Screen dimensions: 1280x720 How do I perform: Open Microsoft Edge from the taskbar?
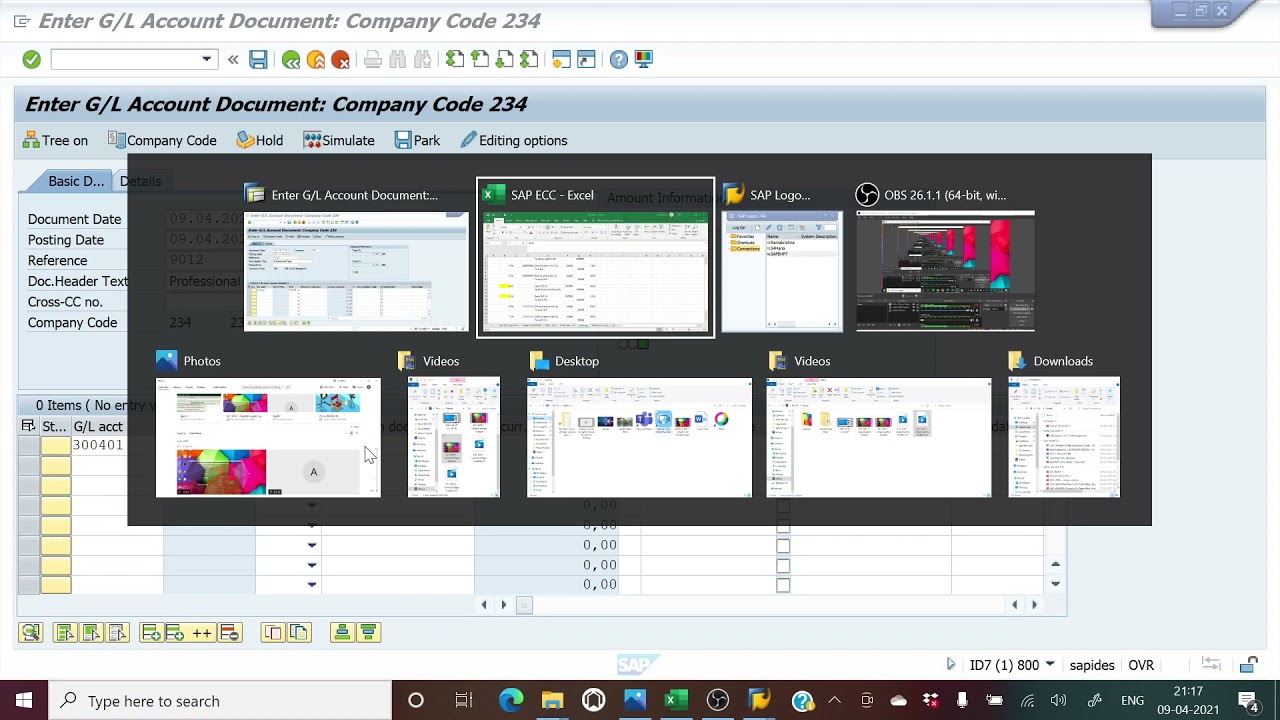(x=511, y=701)
